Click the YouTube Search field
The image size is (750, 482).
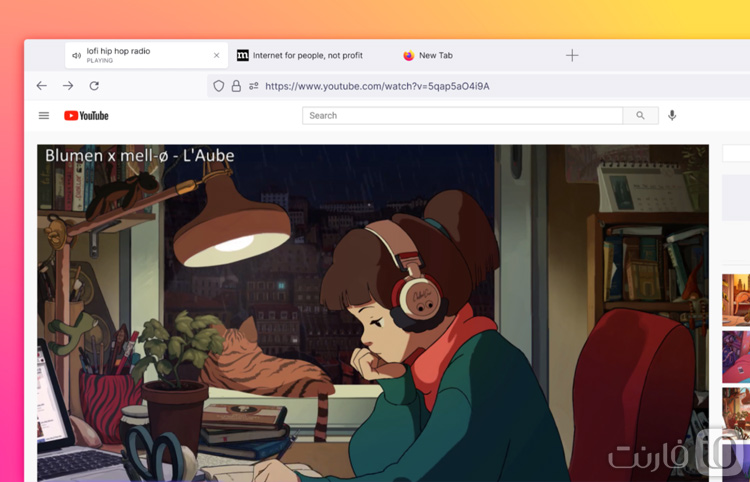click(x=462, y=115)
